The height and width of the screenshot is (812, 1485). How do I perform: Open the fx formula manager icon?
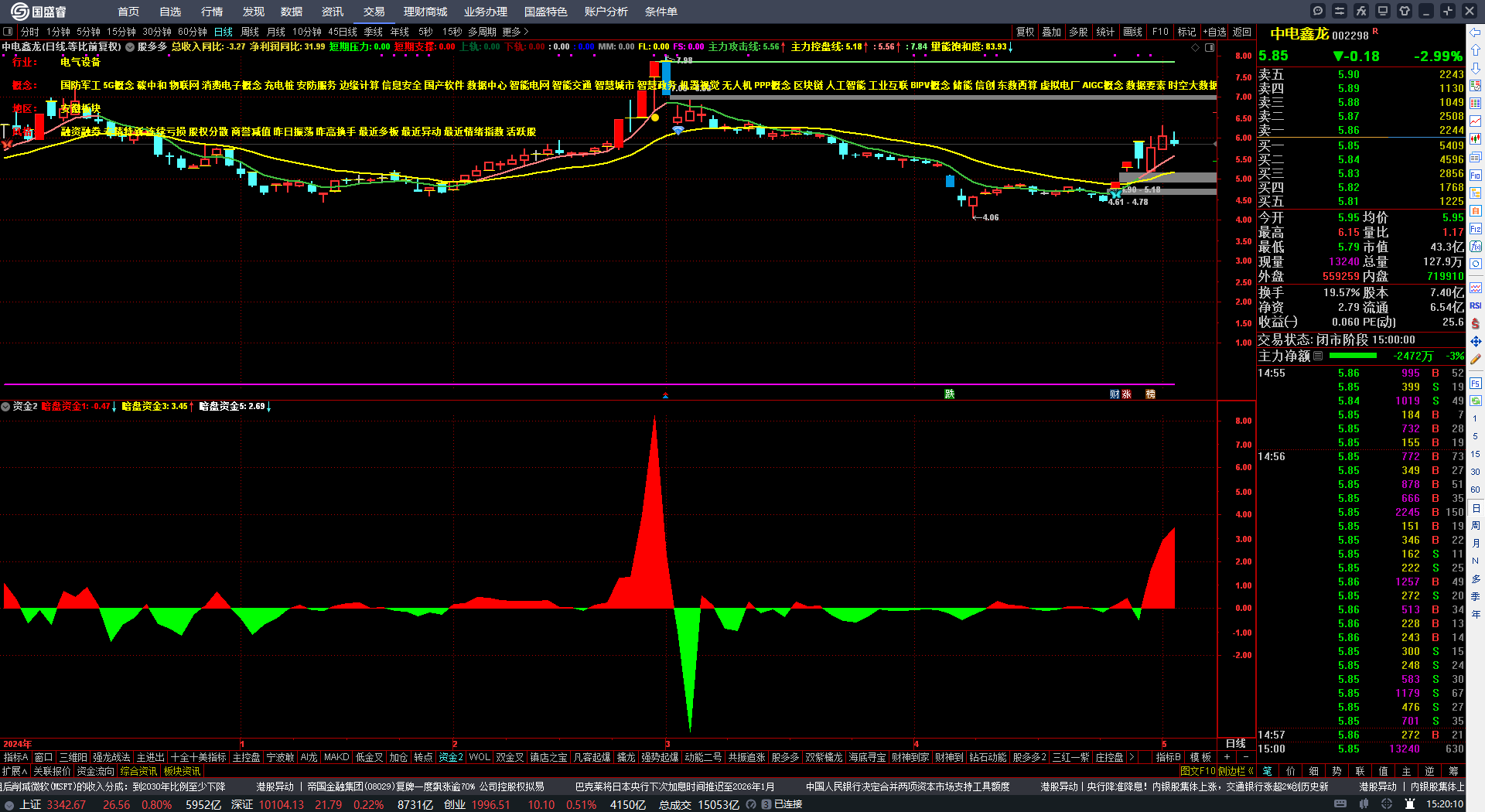1361,11
